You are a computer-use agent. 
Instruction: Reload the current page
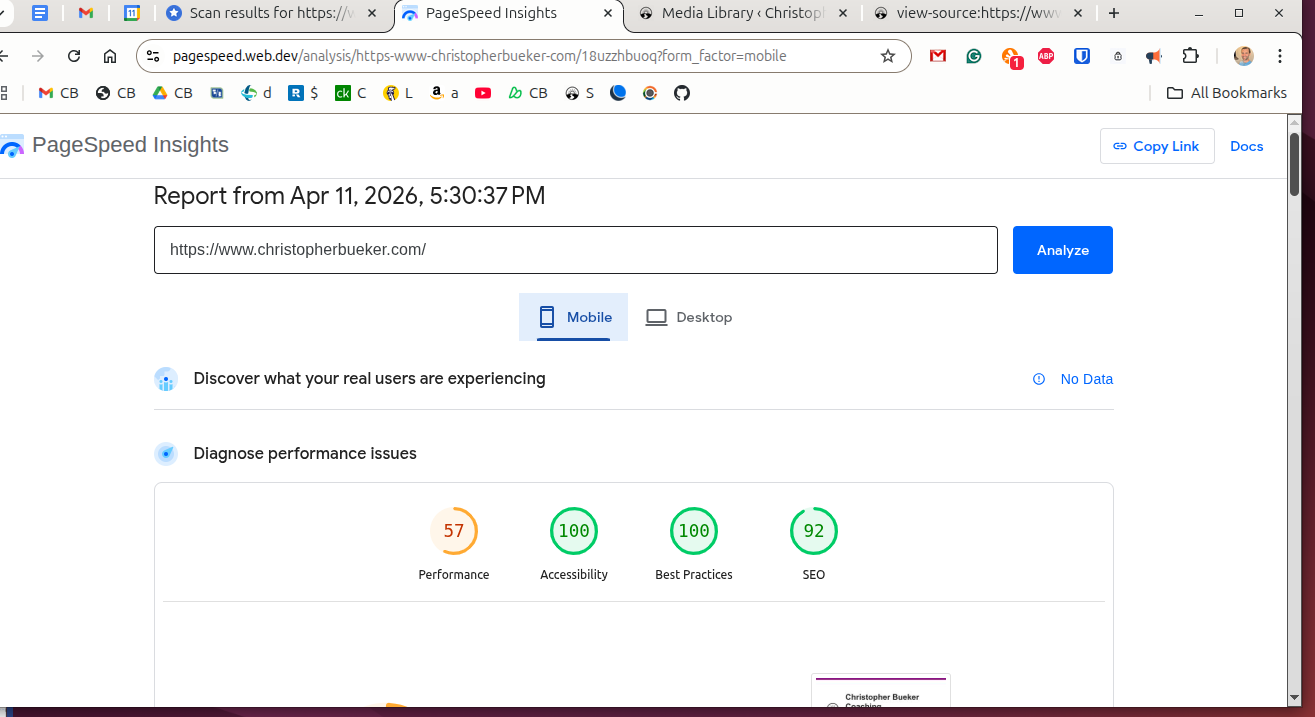tap(74, 56)
